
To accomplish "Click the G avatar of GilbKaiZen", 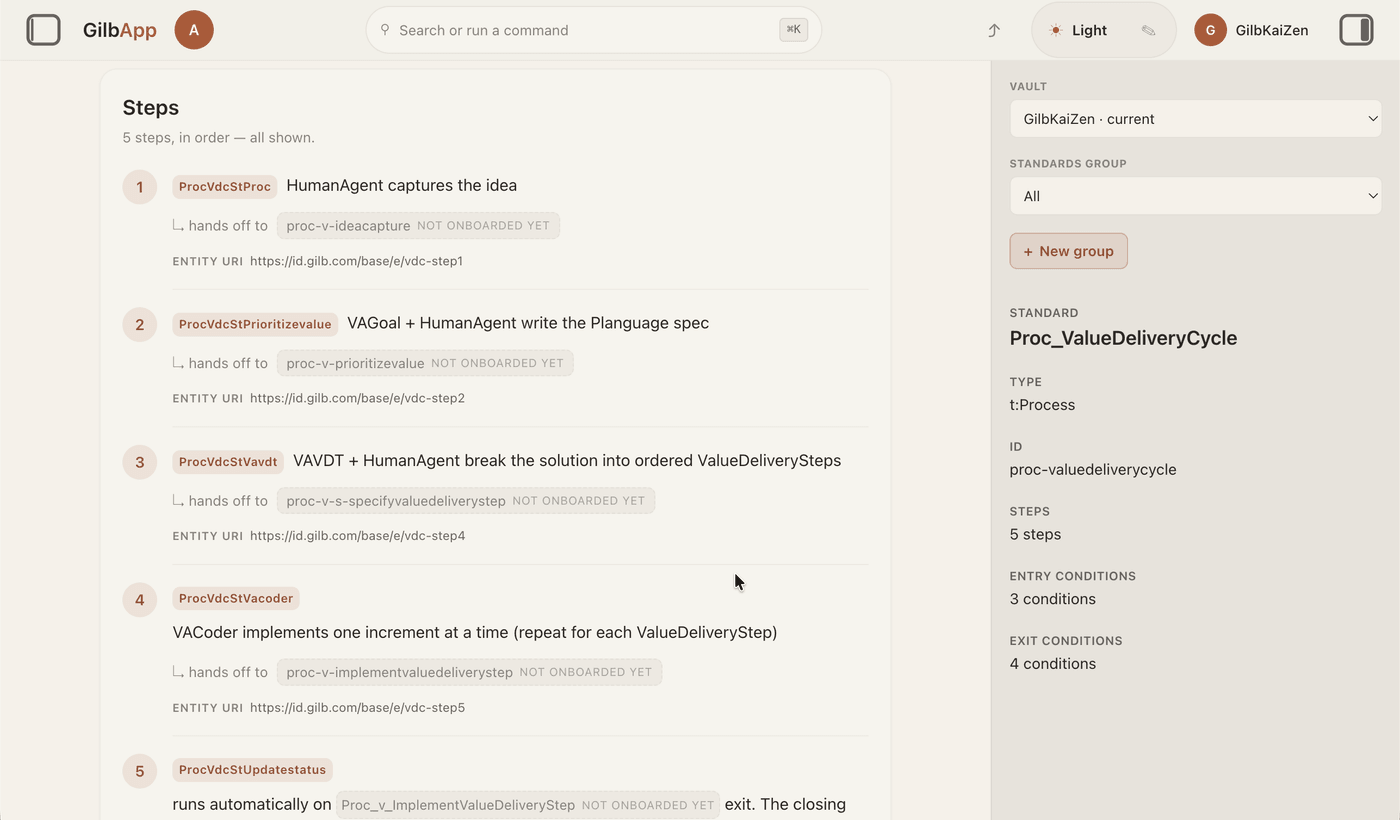I will point(1210,30).
